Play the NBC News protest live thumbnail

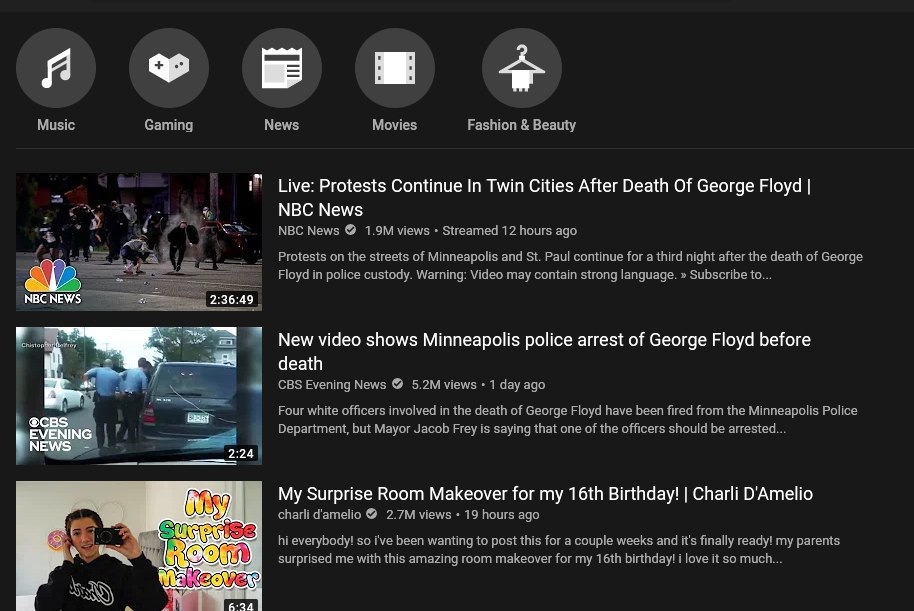tap(139, 241)
